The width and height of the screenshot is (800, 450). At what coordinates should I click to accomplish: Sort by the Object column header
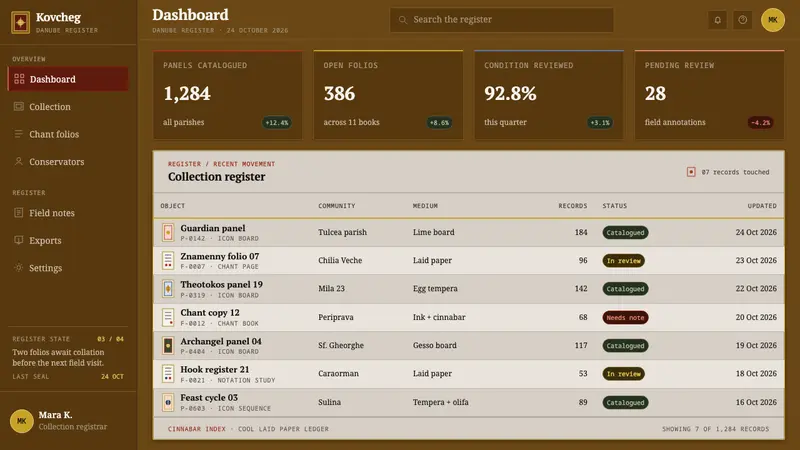point(172,206)
